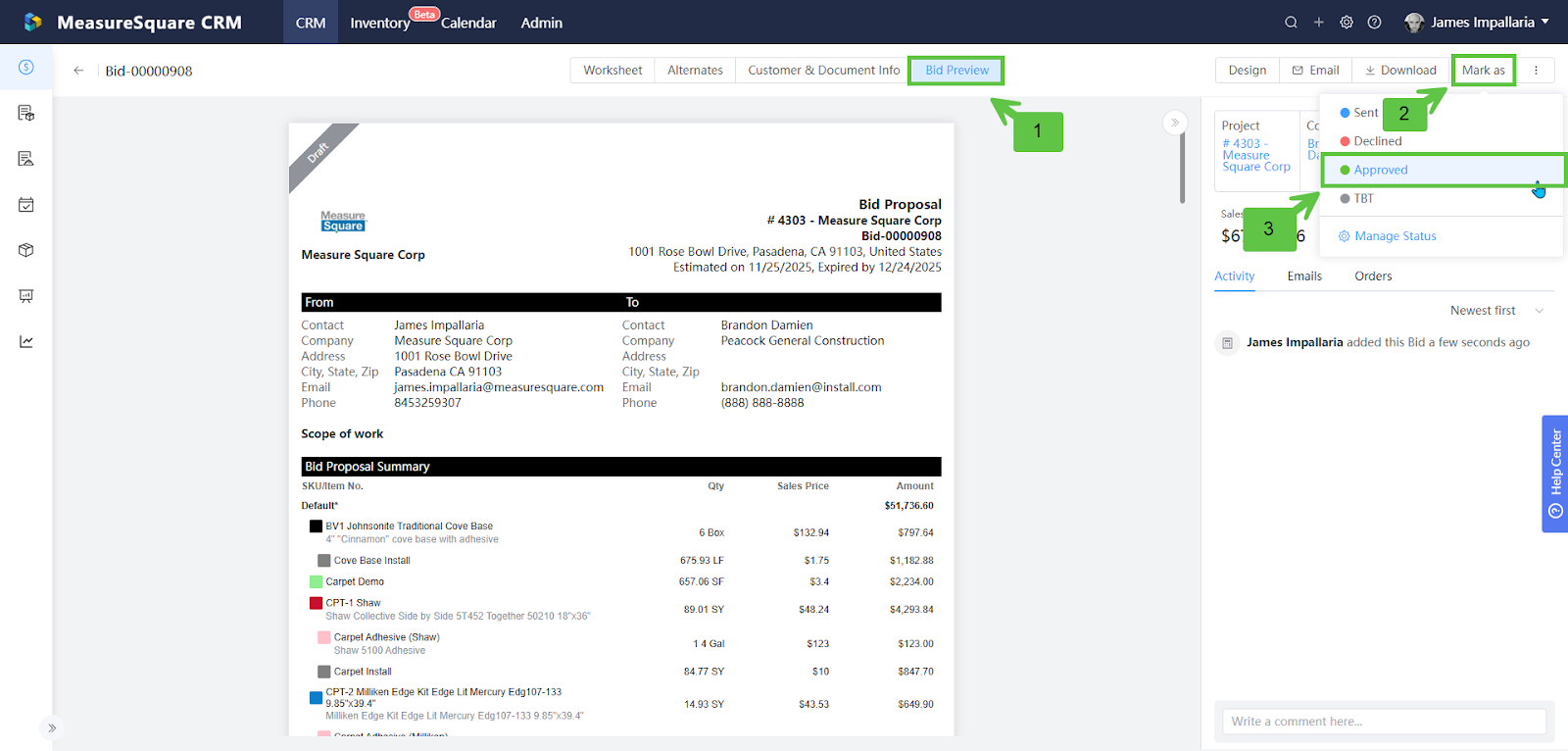Click email james.impallaria@measuresquare.com

point(499,387)
